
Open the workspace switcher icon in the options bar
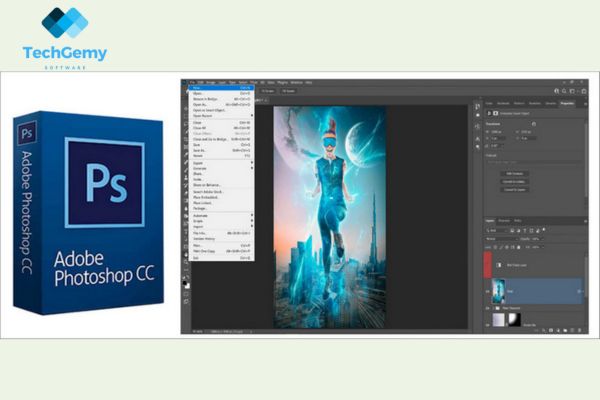click(x=572, y=91)
